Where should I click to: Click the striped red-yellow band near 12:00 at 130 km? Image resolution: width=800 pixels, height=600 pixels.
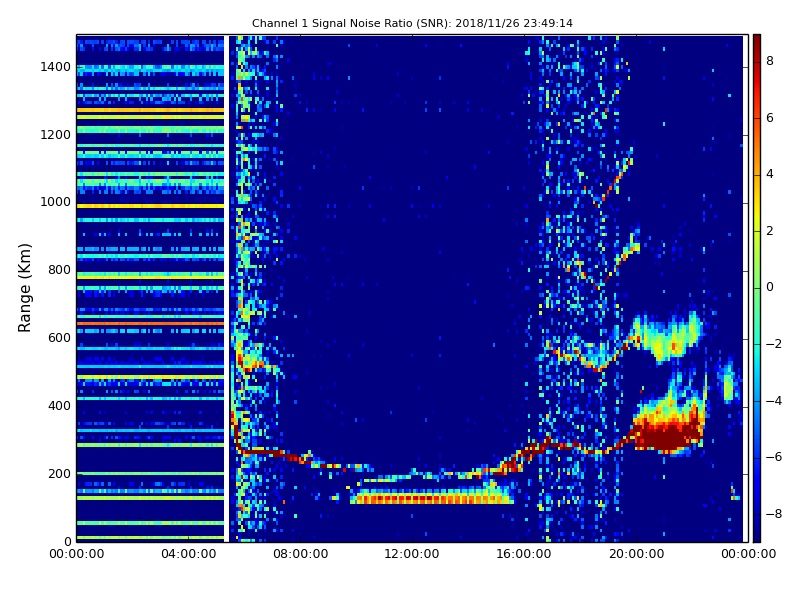tap(432, 497)
